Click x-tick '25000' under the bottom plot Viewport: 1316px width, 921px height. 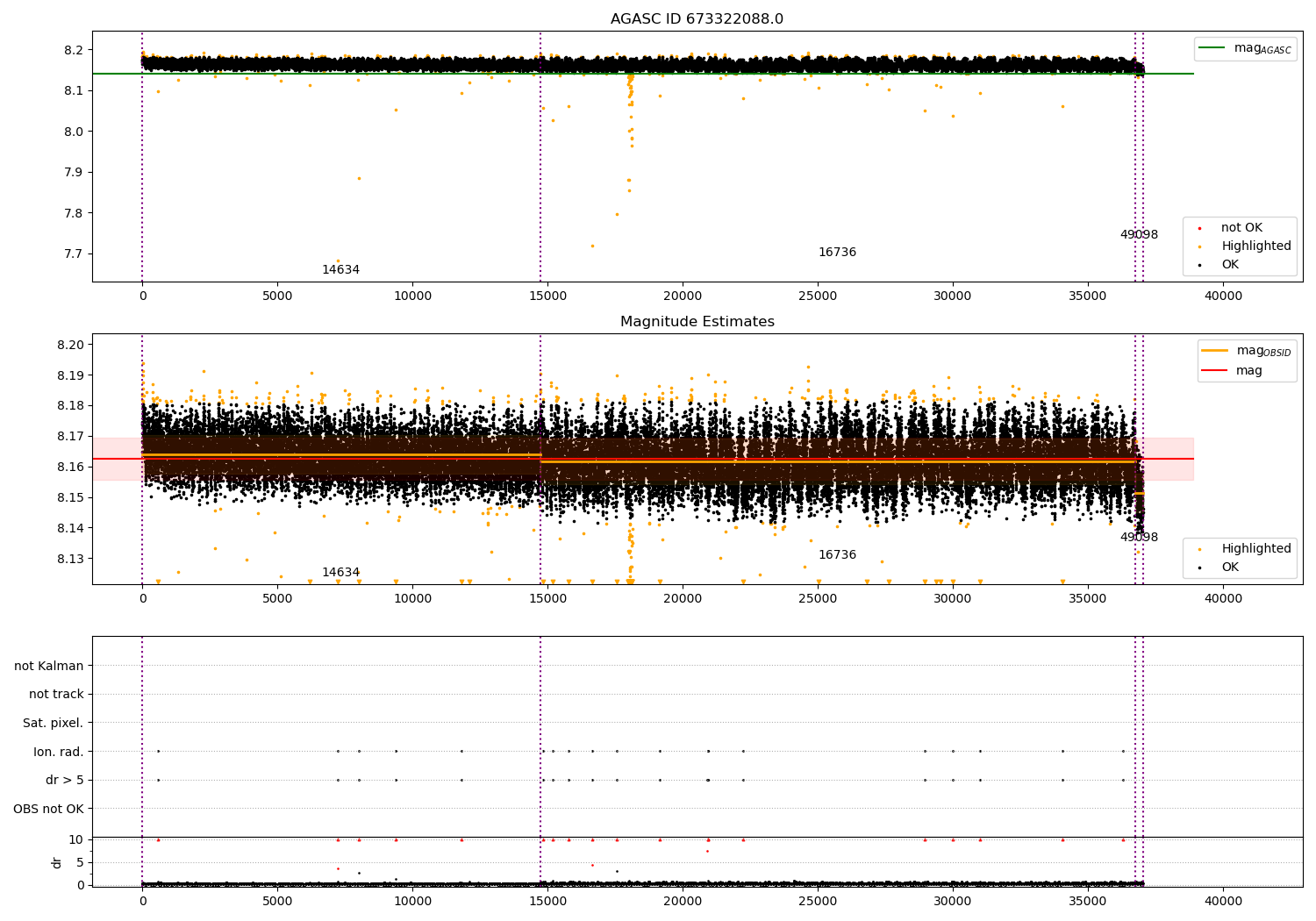[x=818, y=901]
